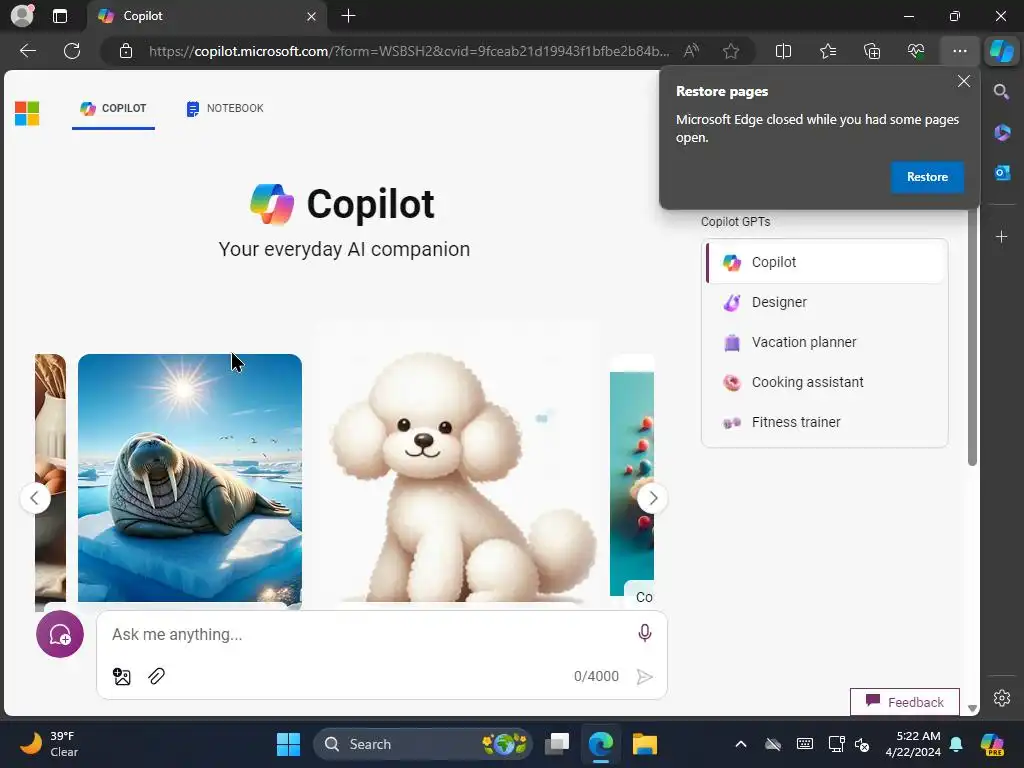Open Task View on the taskbar

tap(557, 744)
